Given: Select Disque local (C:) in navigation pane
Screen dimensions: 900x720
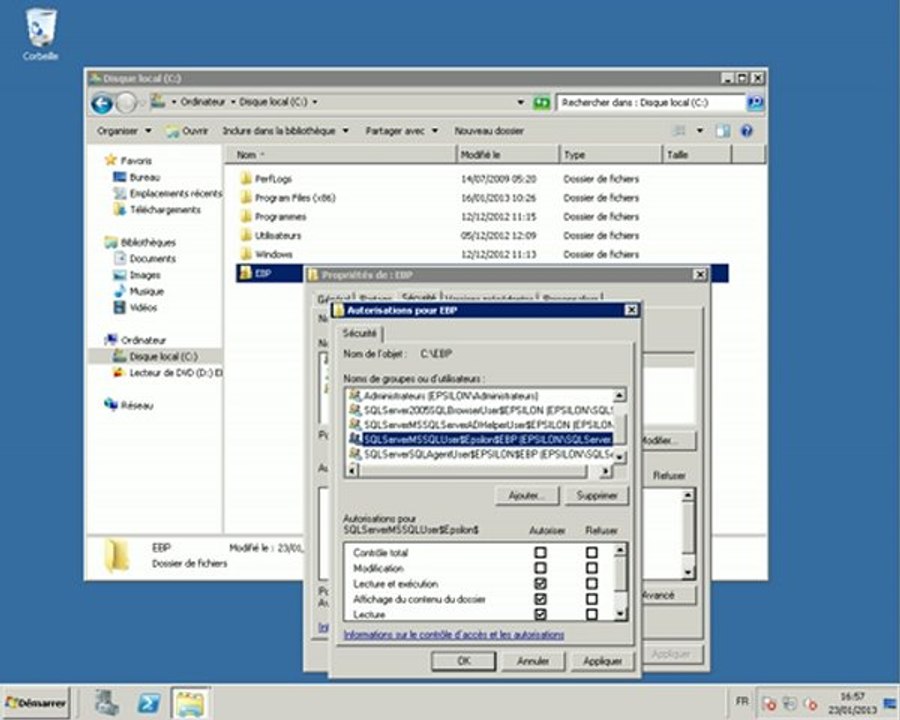Looking at the screenshot, I should (155, 356).
